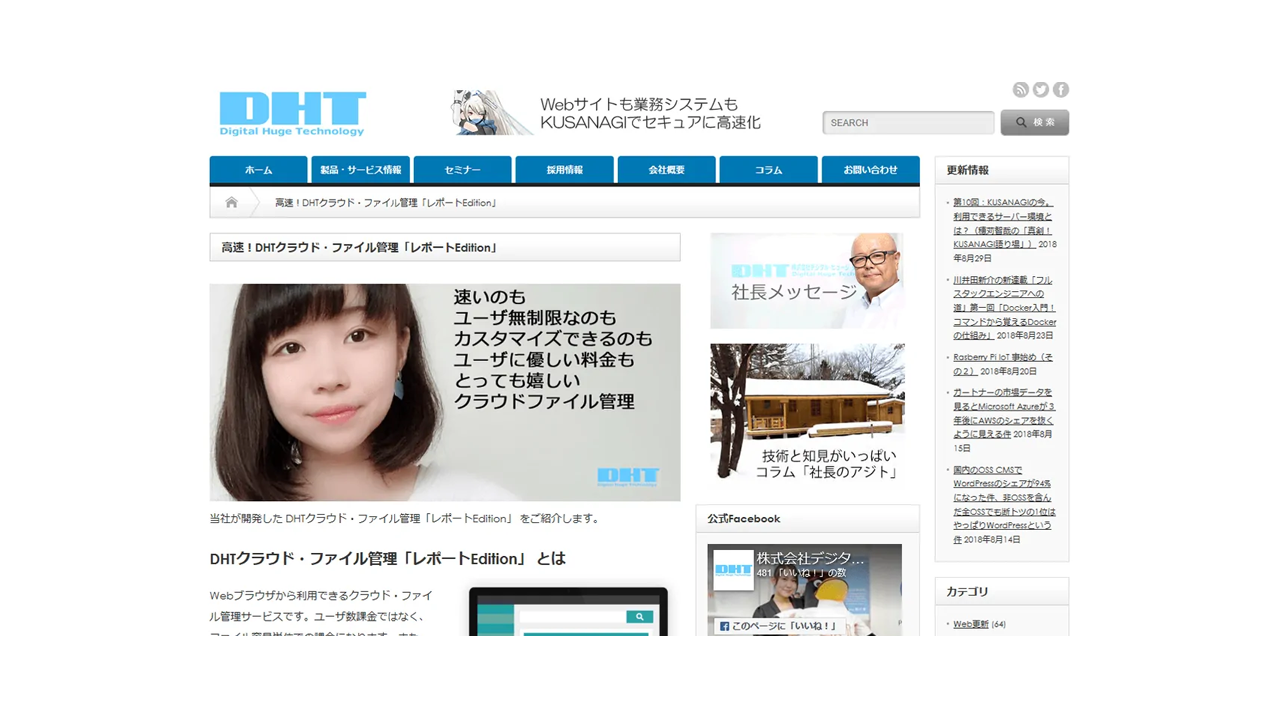
Task: Click the DHT page avatar in Facebook widget
Action: (733, 569)
